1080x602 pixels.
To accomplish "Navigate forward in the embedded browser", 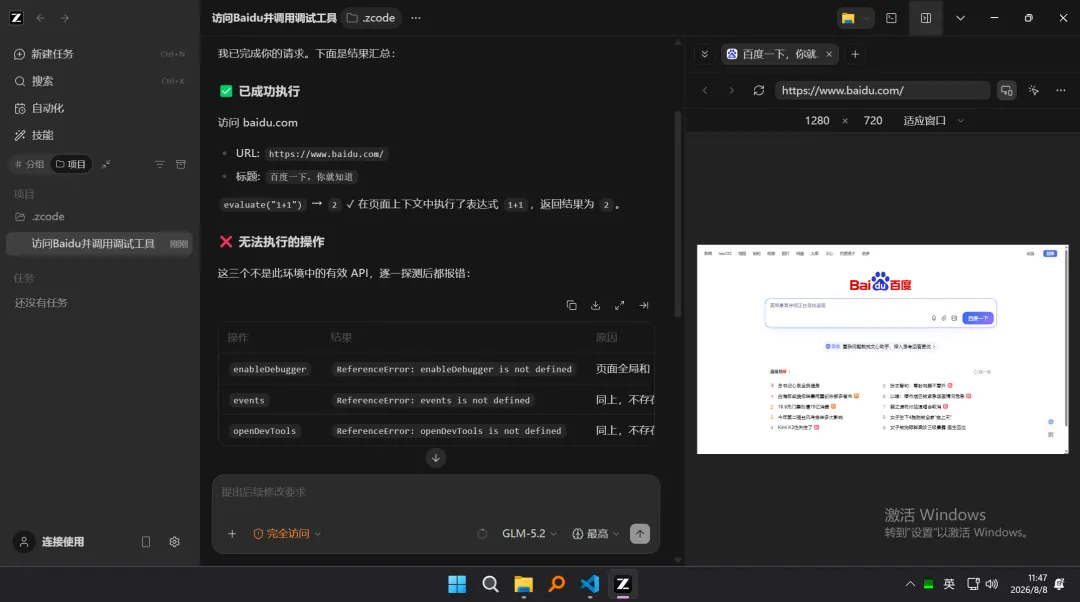I will point(731,90).
